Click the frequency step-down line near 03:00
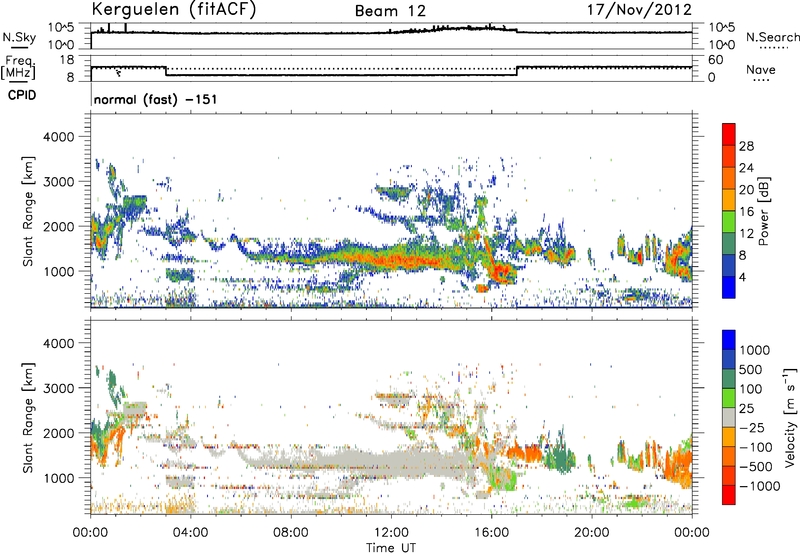 click(166, 71)
